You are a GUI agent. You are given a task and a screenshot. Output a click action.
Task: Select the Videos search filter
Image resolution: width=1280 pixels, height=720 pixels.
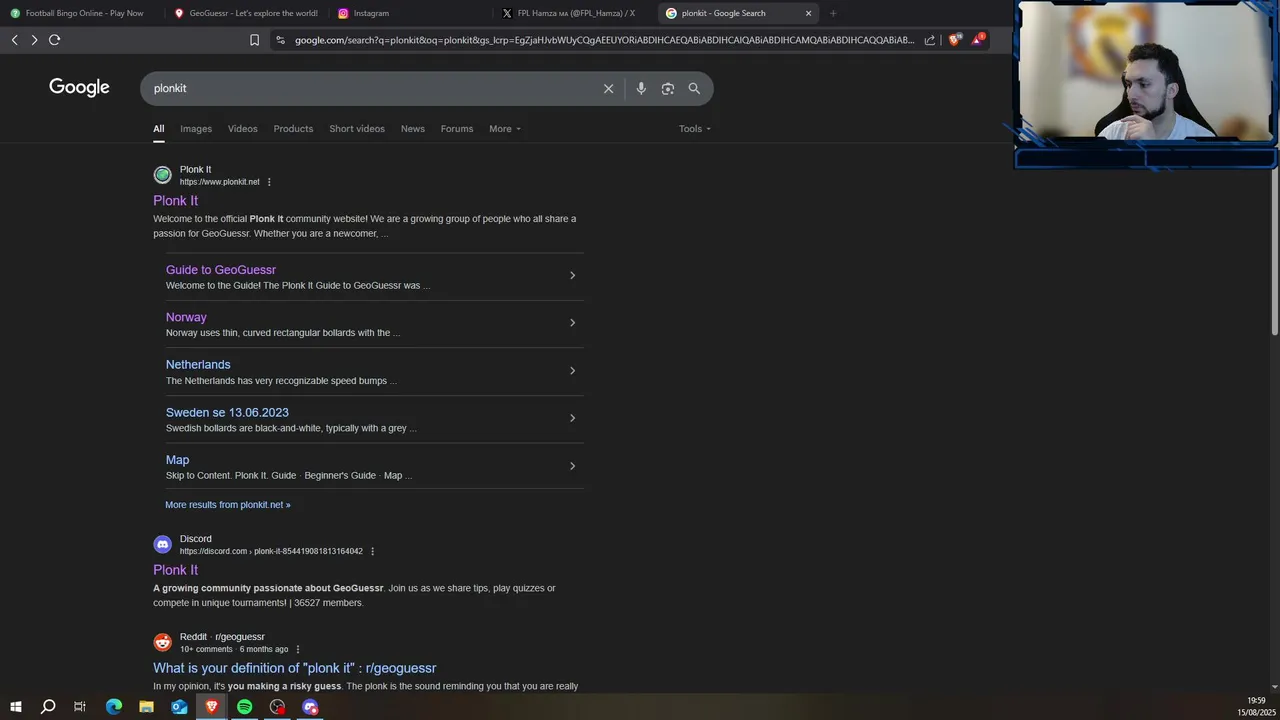[x=242, y=129]
